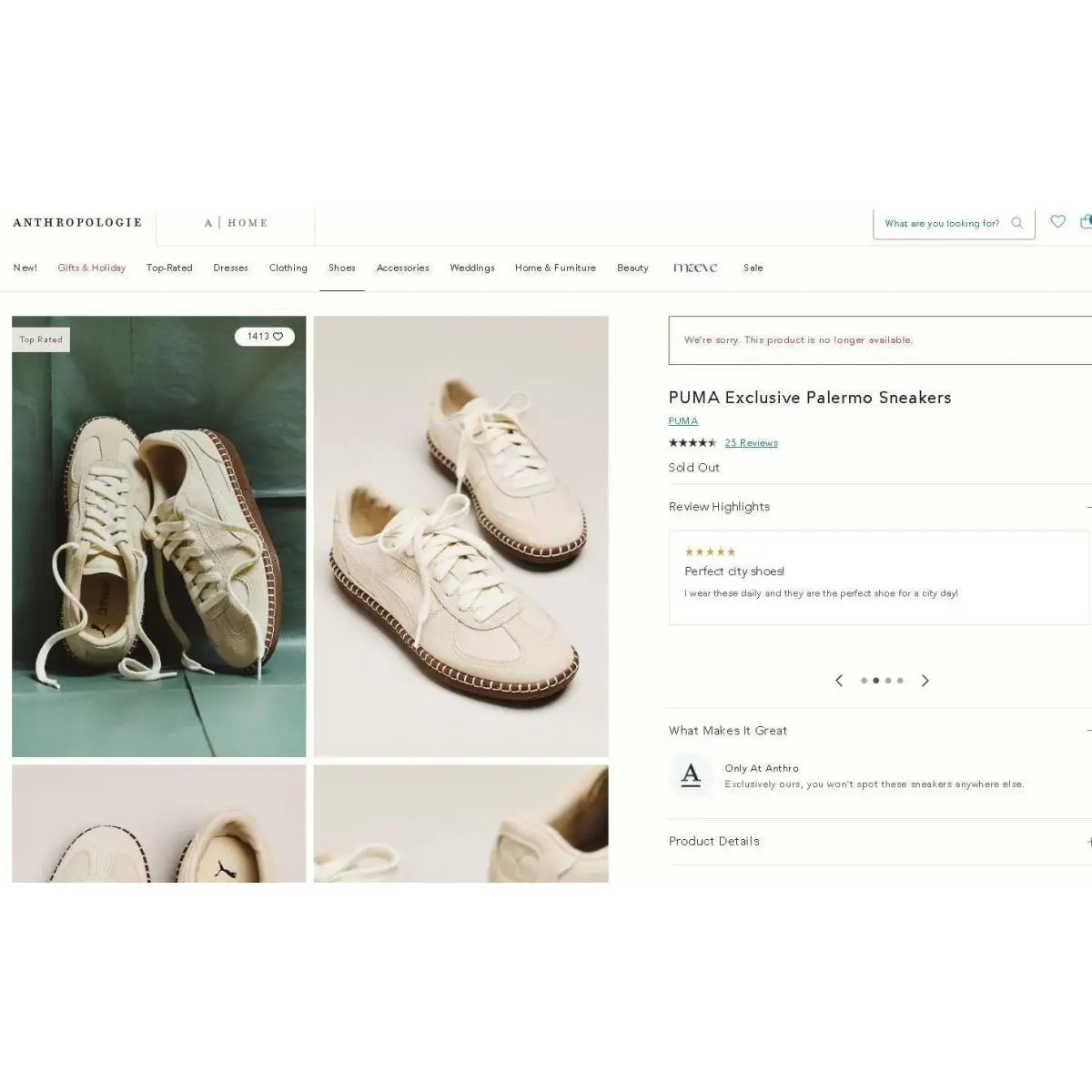The height and width of the screenshot is (1092, 1092).
Task: Open the Top-Rated menu
Action: coord(169,268)
